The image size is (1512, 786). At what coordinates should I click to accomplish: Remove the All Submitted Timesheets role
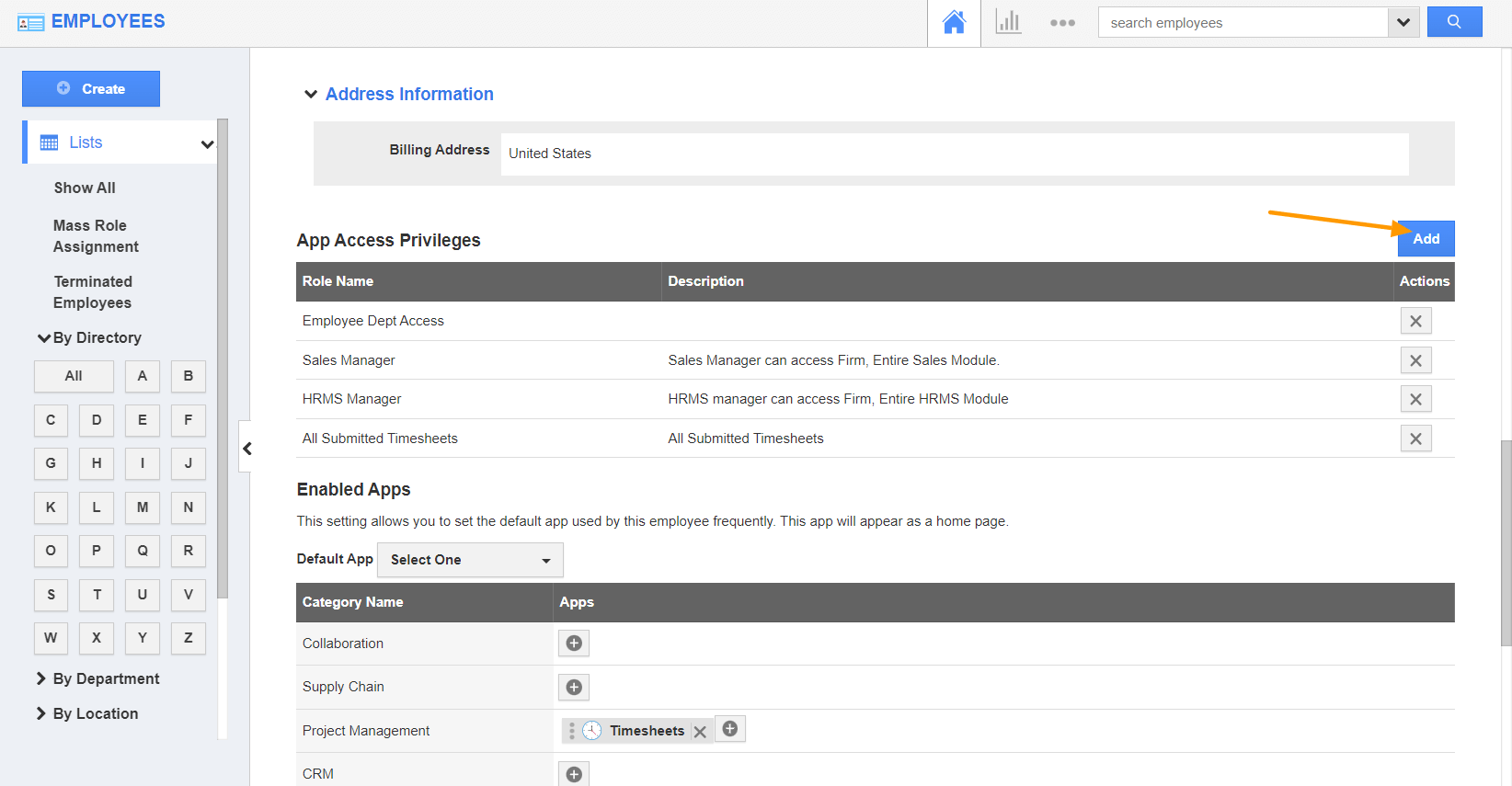click(x=1415, y=439)
